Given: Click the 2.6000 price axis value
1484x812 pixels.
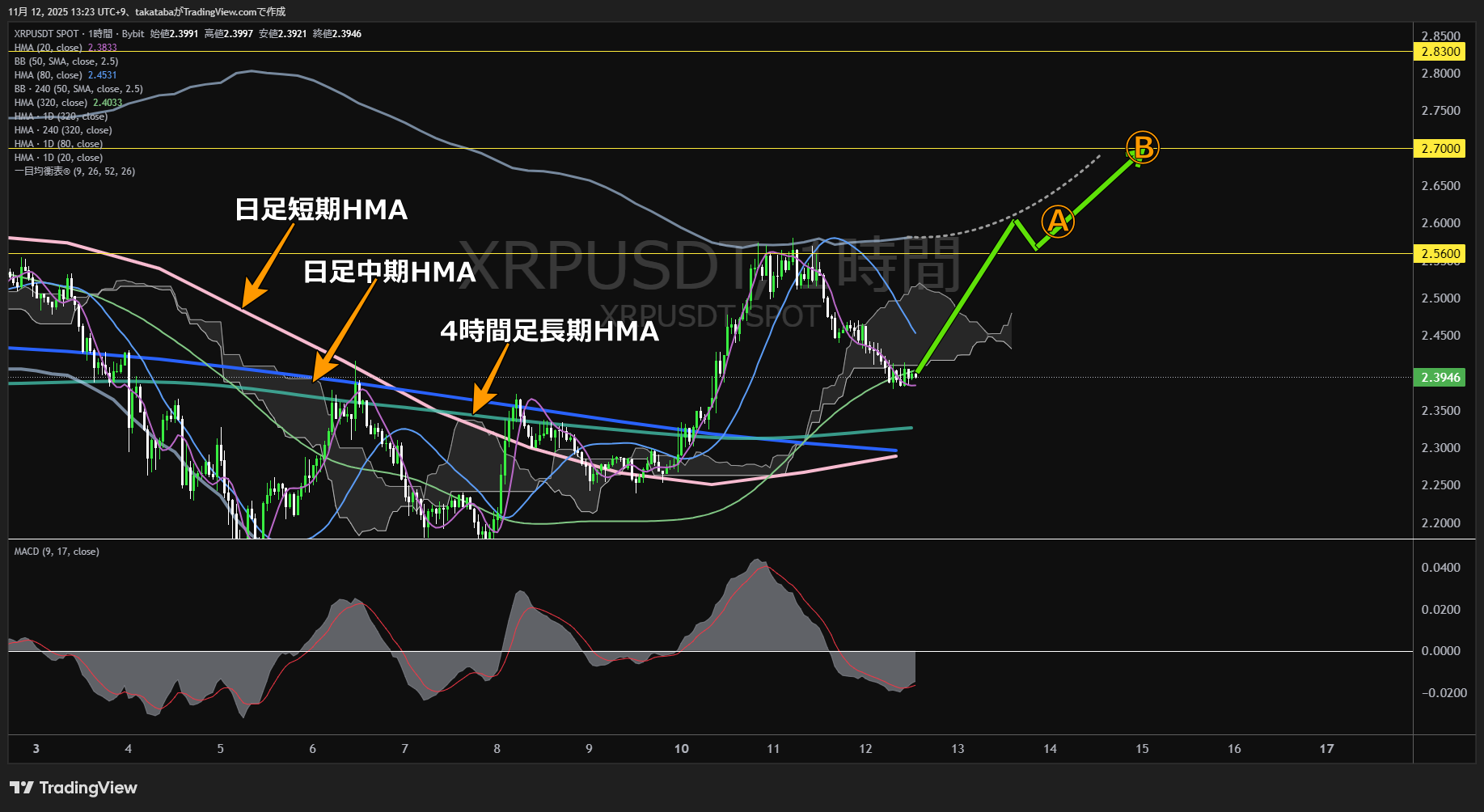Looking at the screenshot, I should click(1441, 223).
